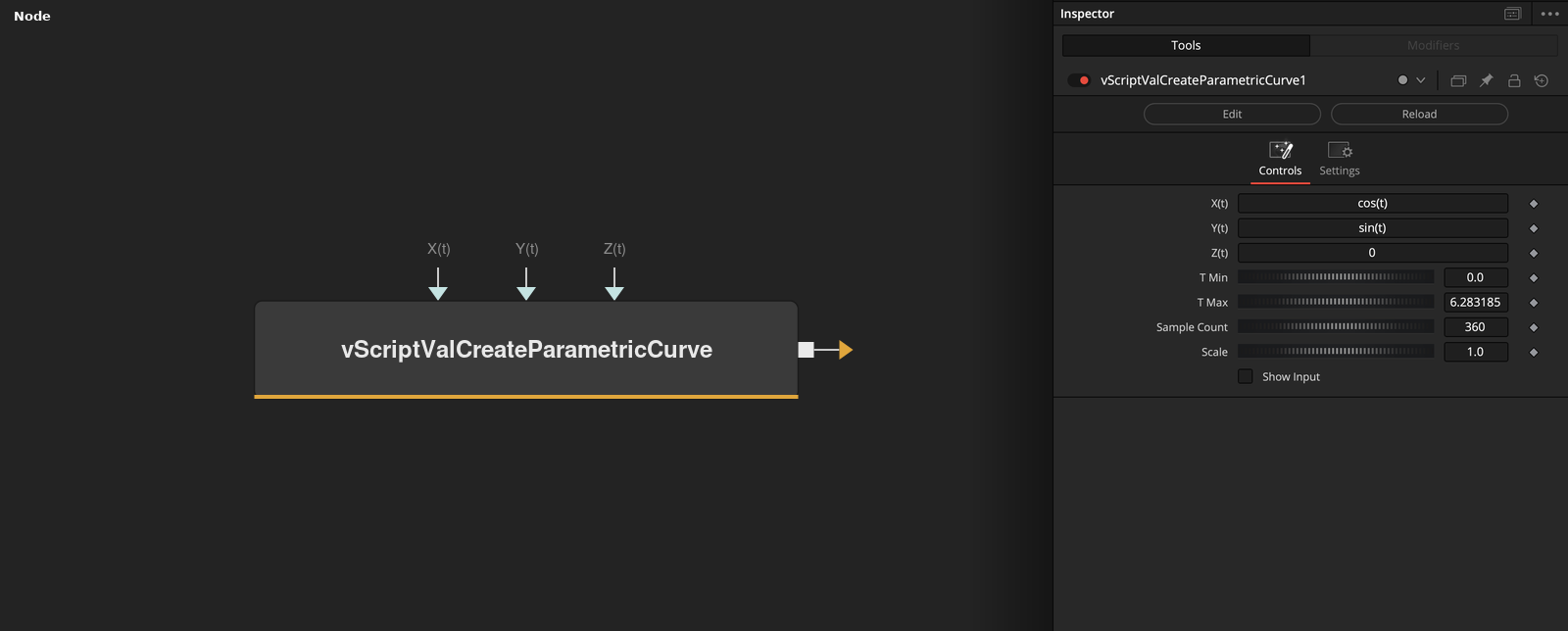This screenshot has height=631, width=1568.
Task: Click the keyframe diamond for Sample Count
Action: [1534, 327]
